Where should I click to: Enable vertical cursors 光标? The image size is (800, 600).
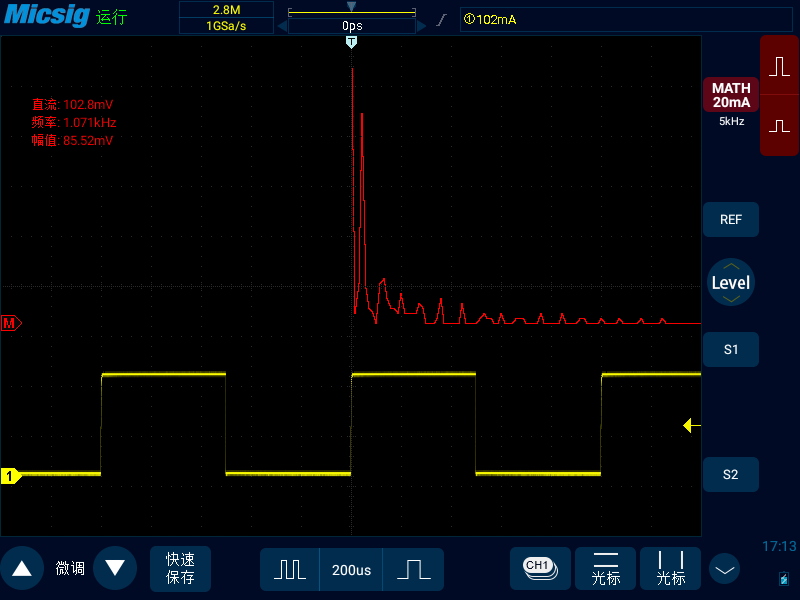tap(670, 568)
